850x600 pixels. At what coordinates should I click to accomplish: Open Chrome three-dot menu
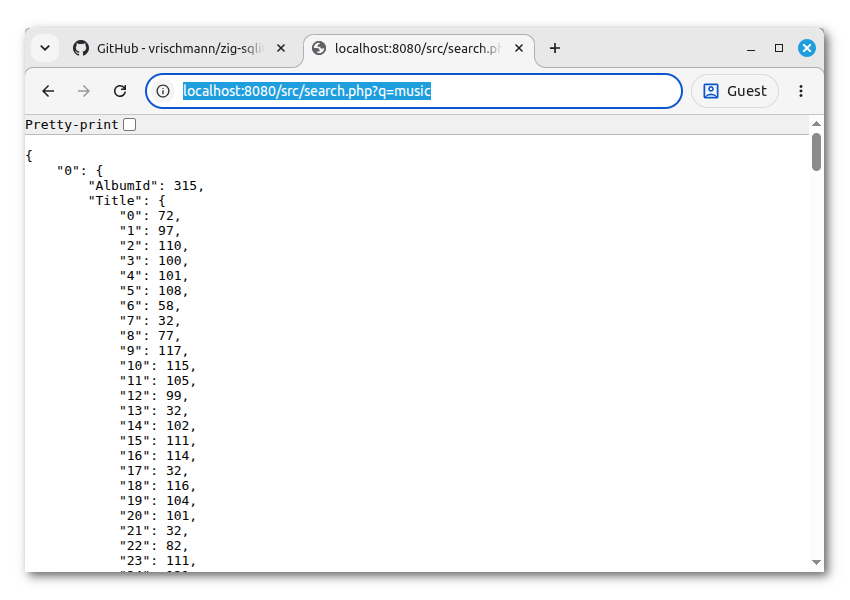tap(801, 91)
